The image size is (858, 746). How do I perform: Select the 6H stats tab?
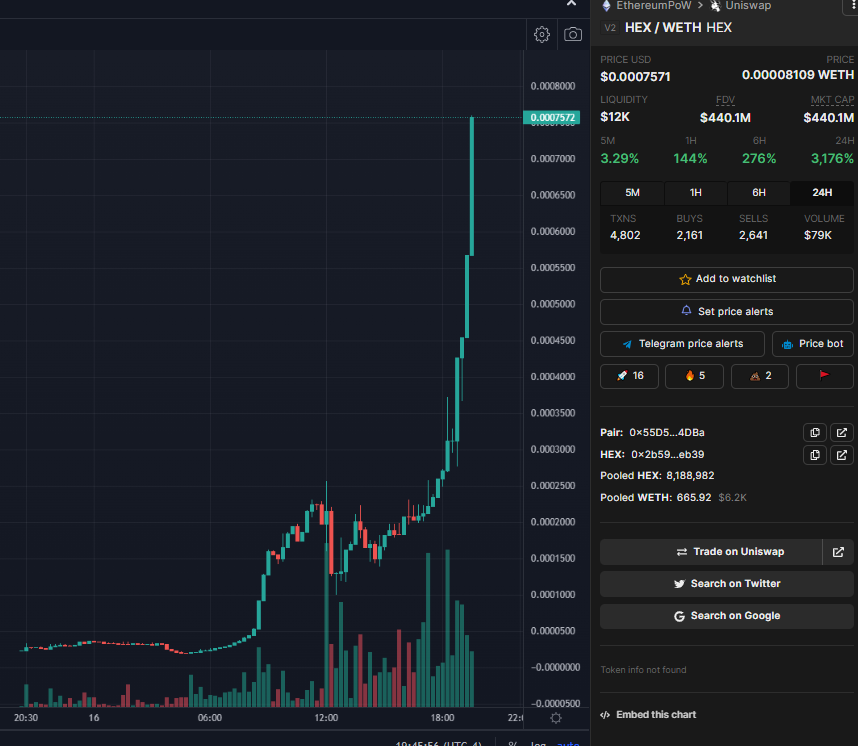point(759,193)
